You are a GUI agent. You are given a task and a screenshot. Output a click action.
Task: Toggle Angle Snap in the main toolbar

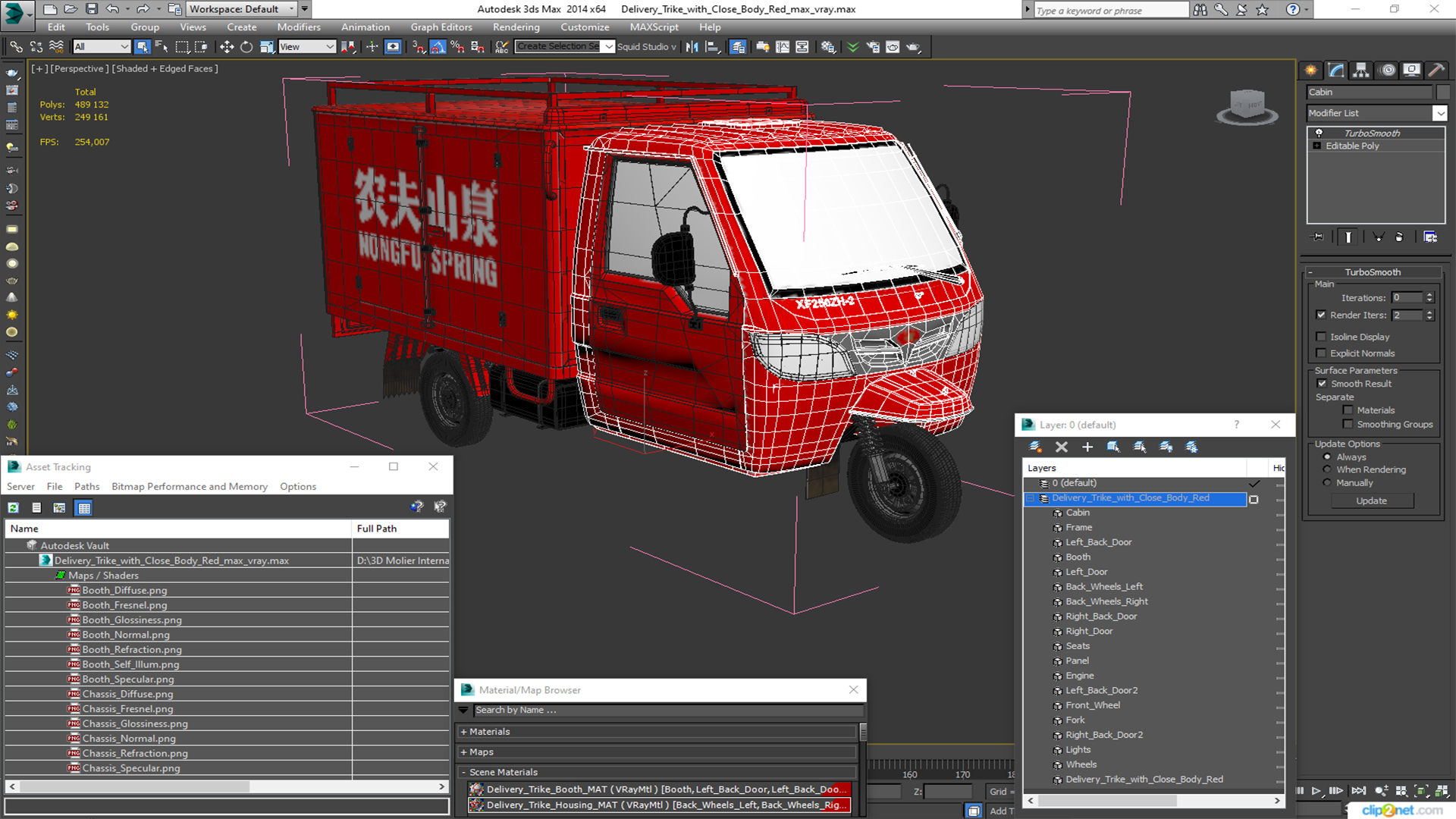(x=438, y=47)
